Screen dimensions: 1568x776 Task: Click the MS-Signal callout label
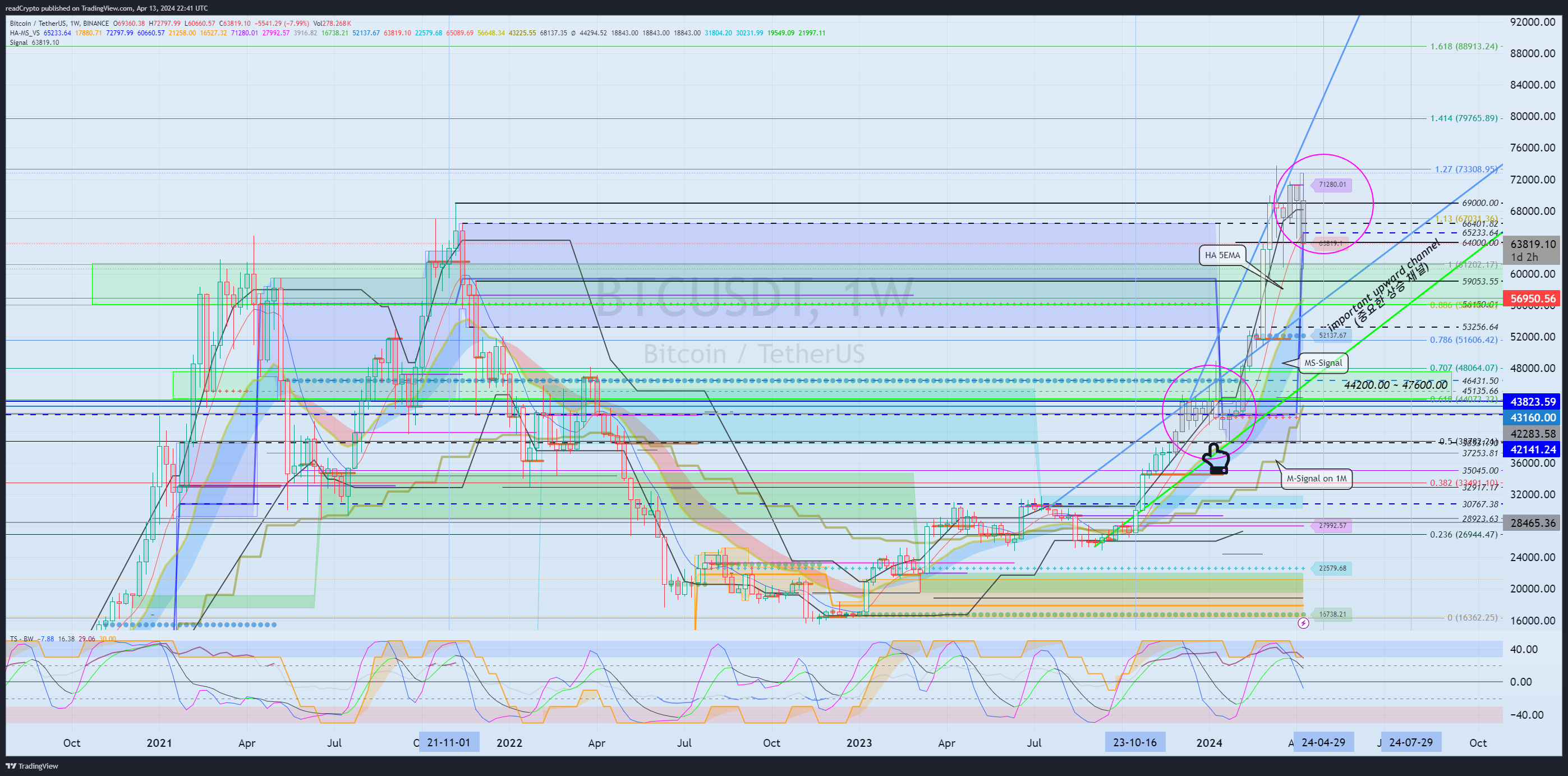[1323, 362]
